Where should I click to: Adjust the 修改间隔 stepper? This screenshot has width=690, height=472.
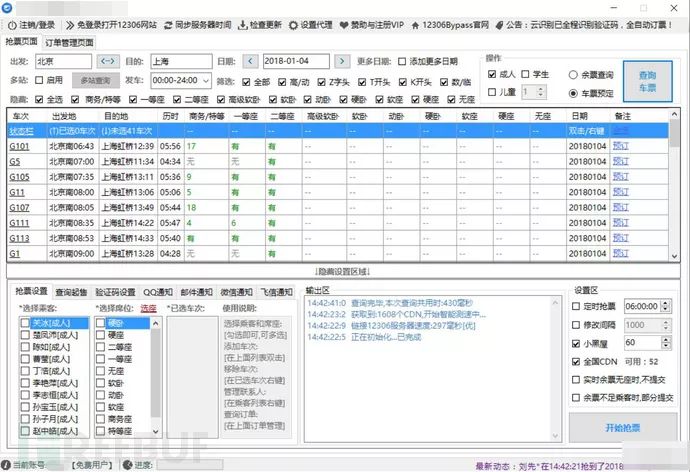coord(666,325)
